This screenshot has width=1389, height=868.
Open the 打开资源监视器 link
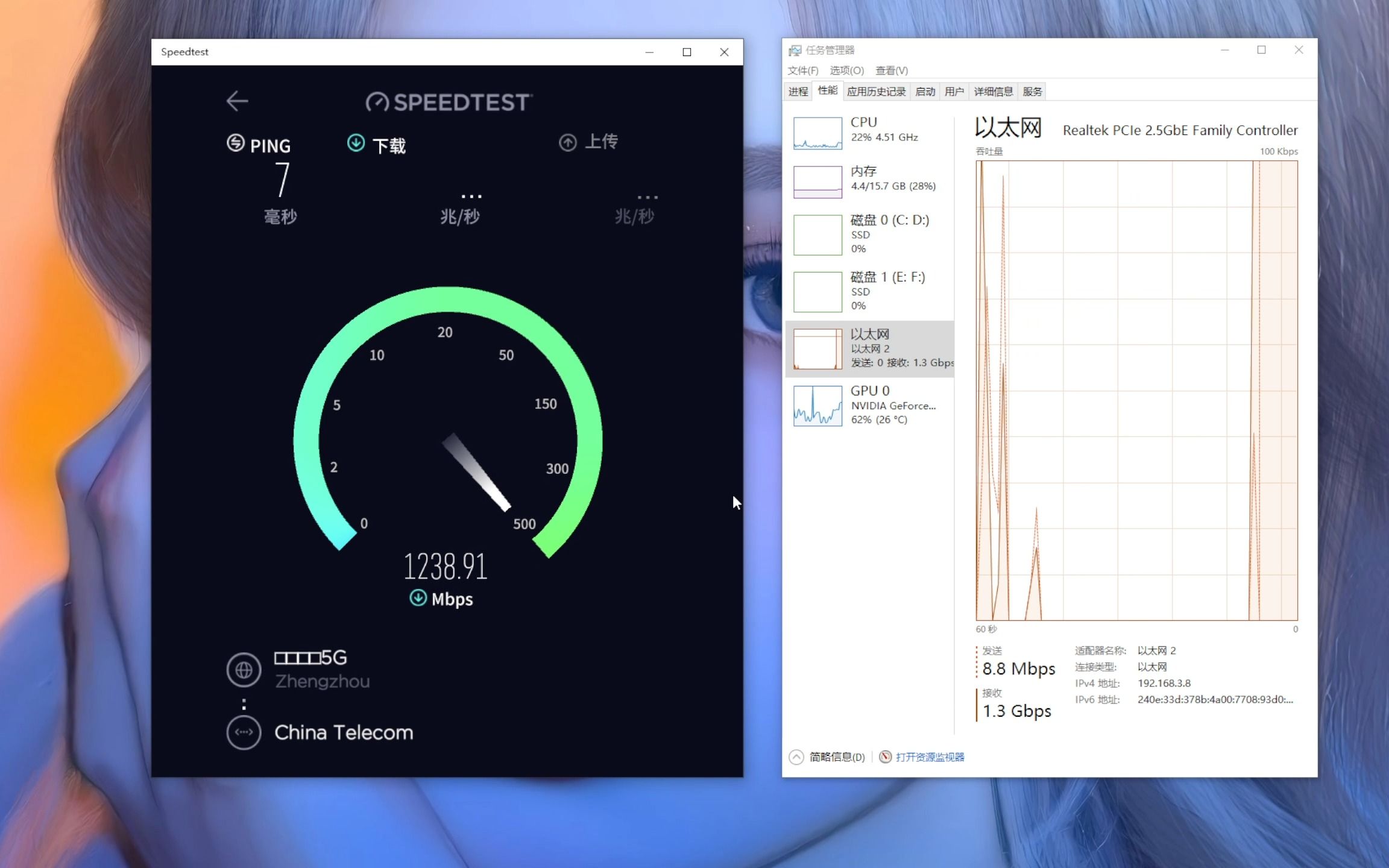(930, 757)
